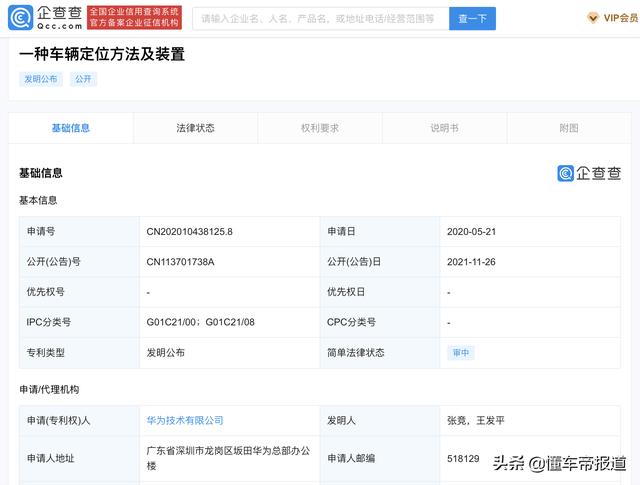Click the 申请人地址 label cell

pos(80,458)
